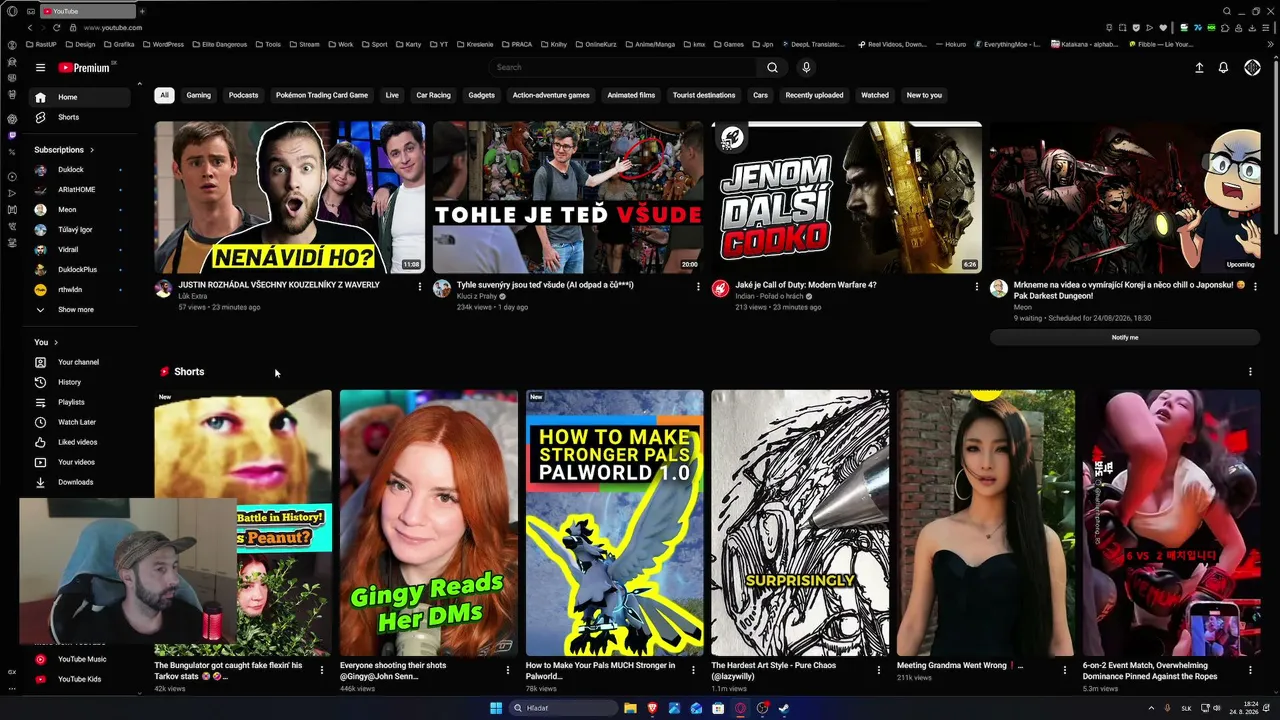
Task: Open the Meon subscription channel
Action: click(x=80, y=210)
